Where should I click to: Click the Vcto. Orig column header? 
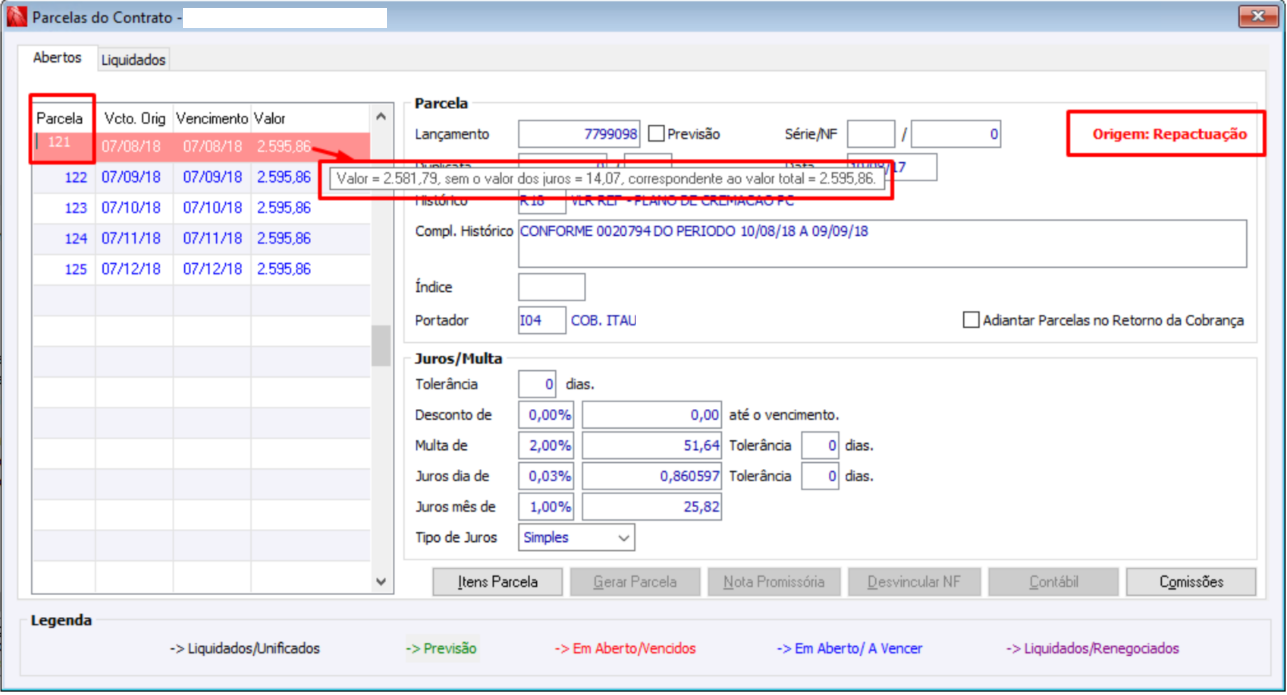point(134,118)
